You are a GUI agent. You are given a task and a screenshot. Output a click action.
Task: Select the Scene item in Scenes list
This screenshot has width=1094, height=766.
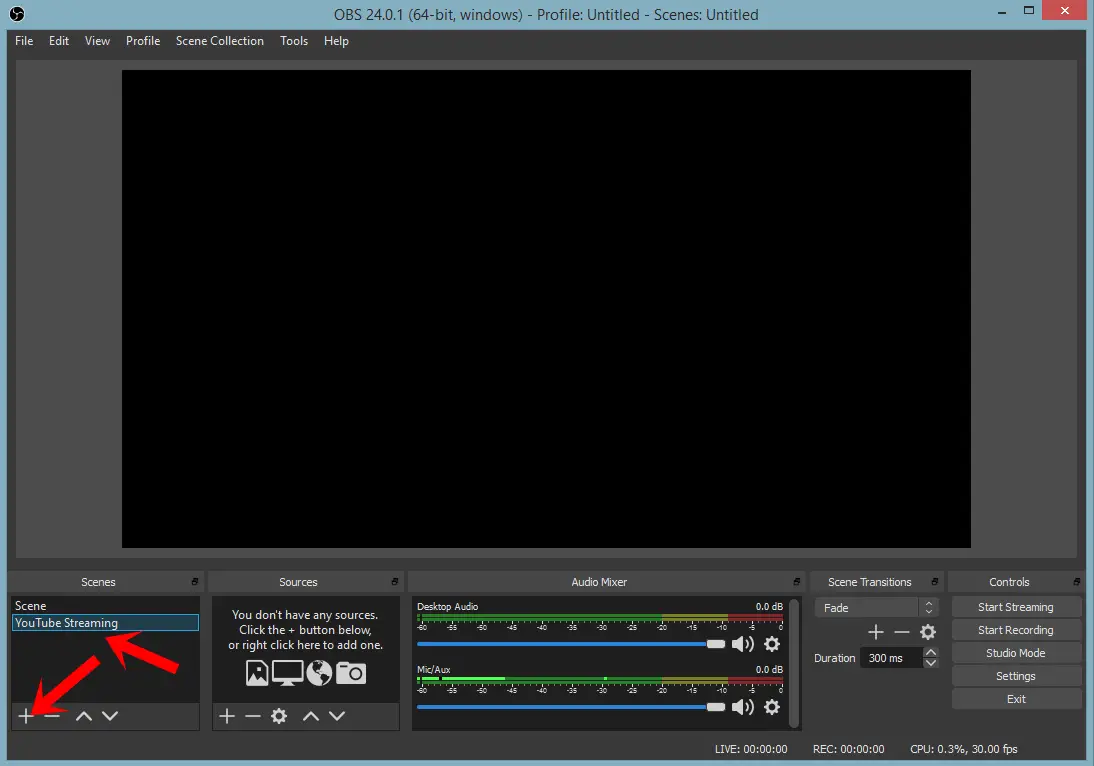click(x=105, y=606)
